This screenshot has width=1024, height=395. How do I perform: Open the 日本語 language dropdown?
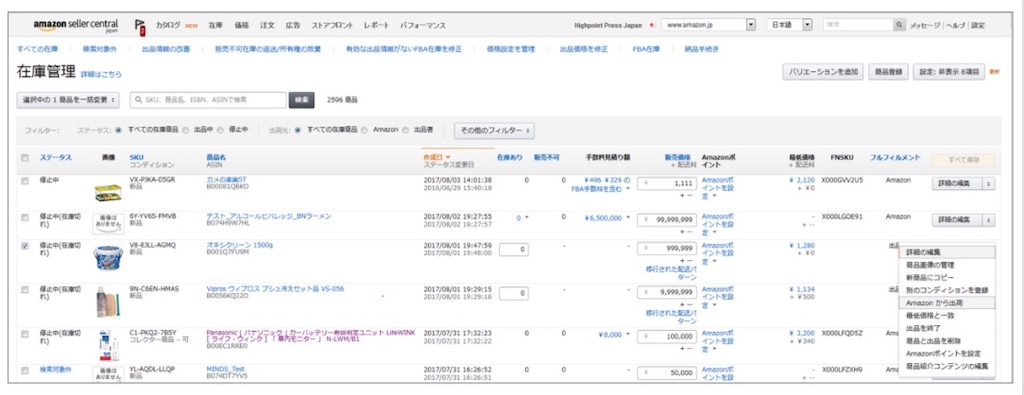[x=789, y=25]
